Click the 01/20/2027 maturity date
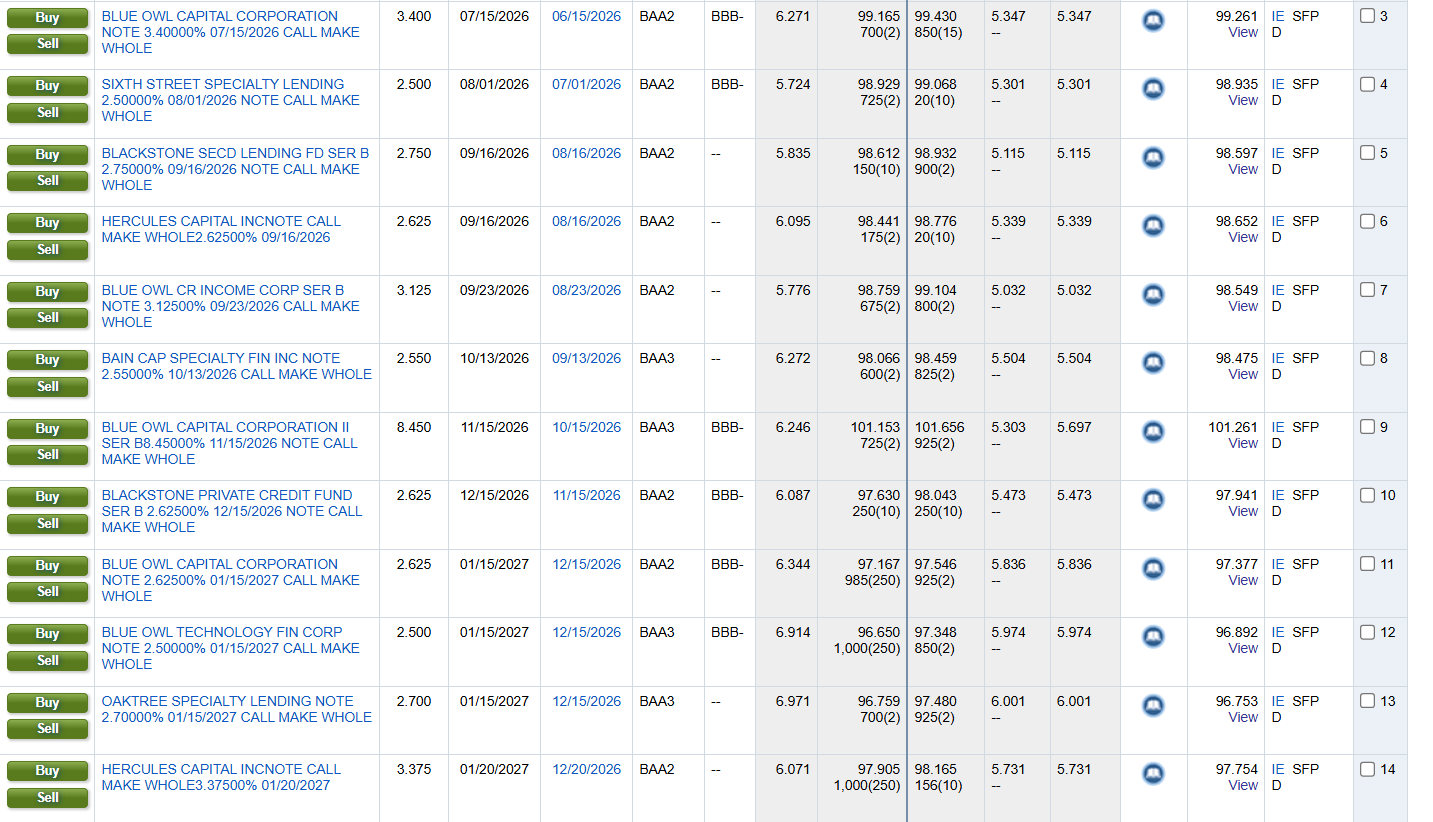 tap(494, 769)
